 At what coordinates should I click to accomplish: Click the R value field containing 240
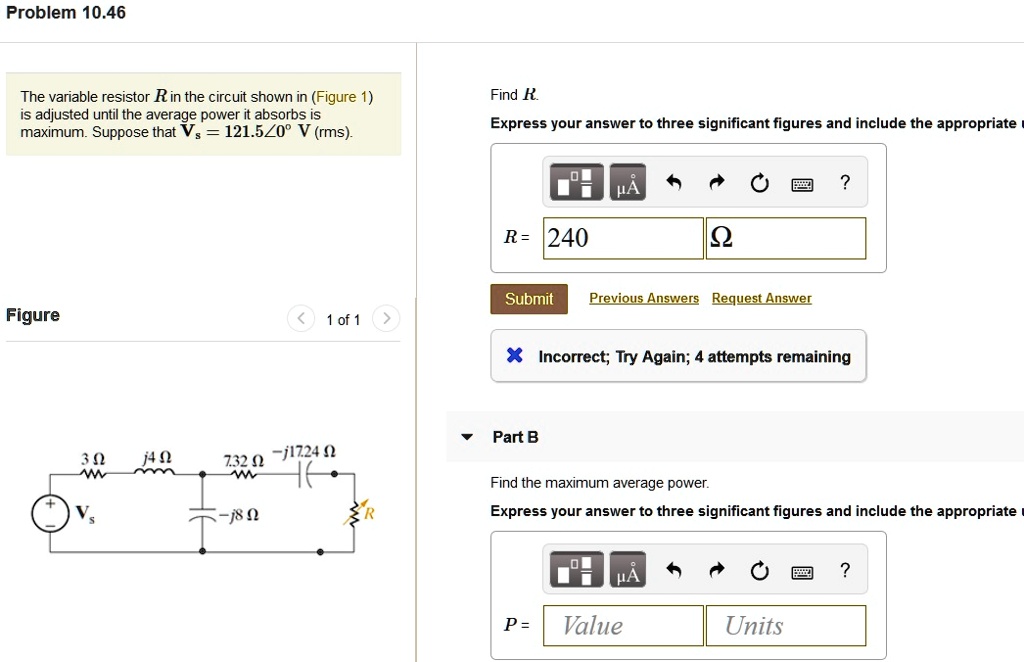pyautogui.click(x=622, y=237)
